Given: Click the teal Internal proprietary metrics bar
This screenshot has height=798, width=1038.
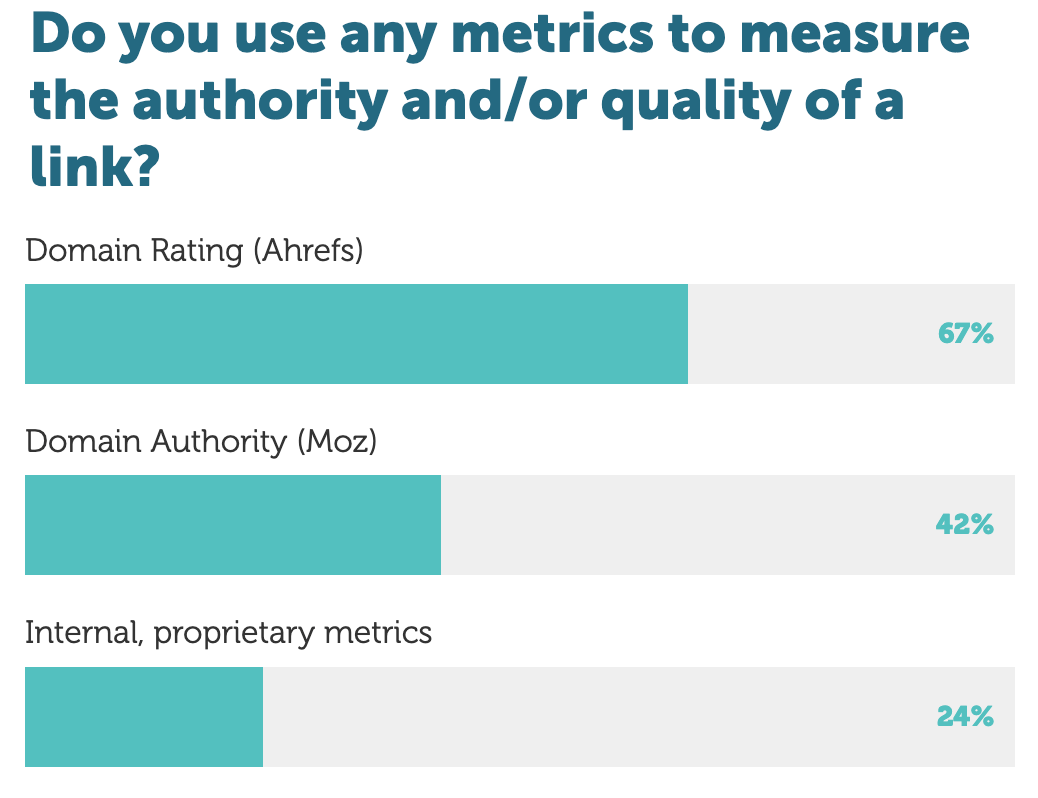Looking at the screenshot, I should coord(144,717).
